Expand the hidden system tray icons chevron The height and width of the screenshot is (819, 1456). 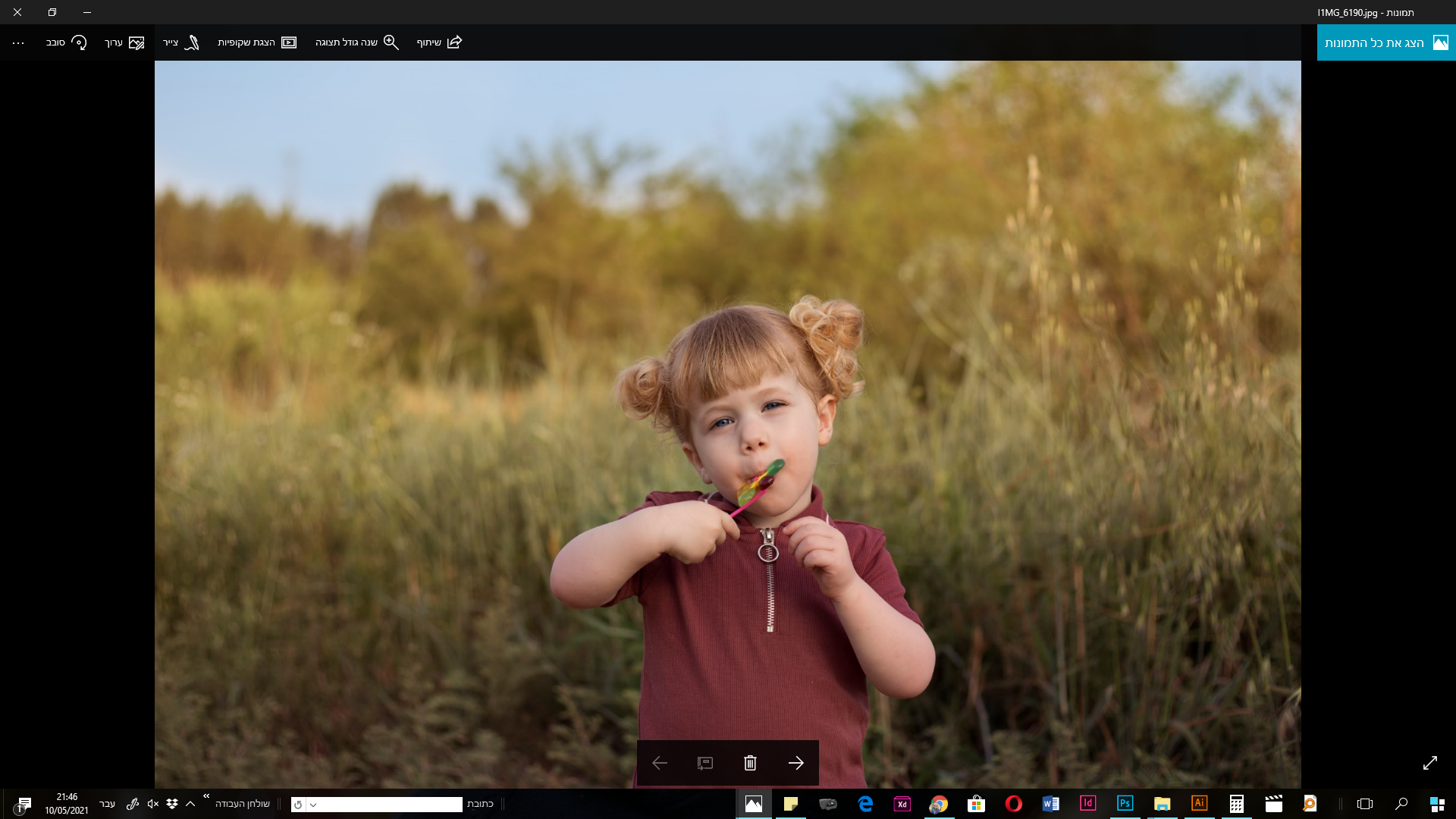pos(190,804)
